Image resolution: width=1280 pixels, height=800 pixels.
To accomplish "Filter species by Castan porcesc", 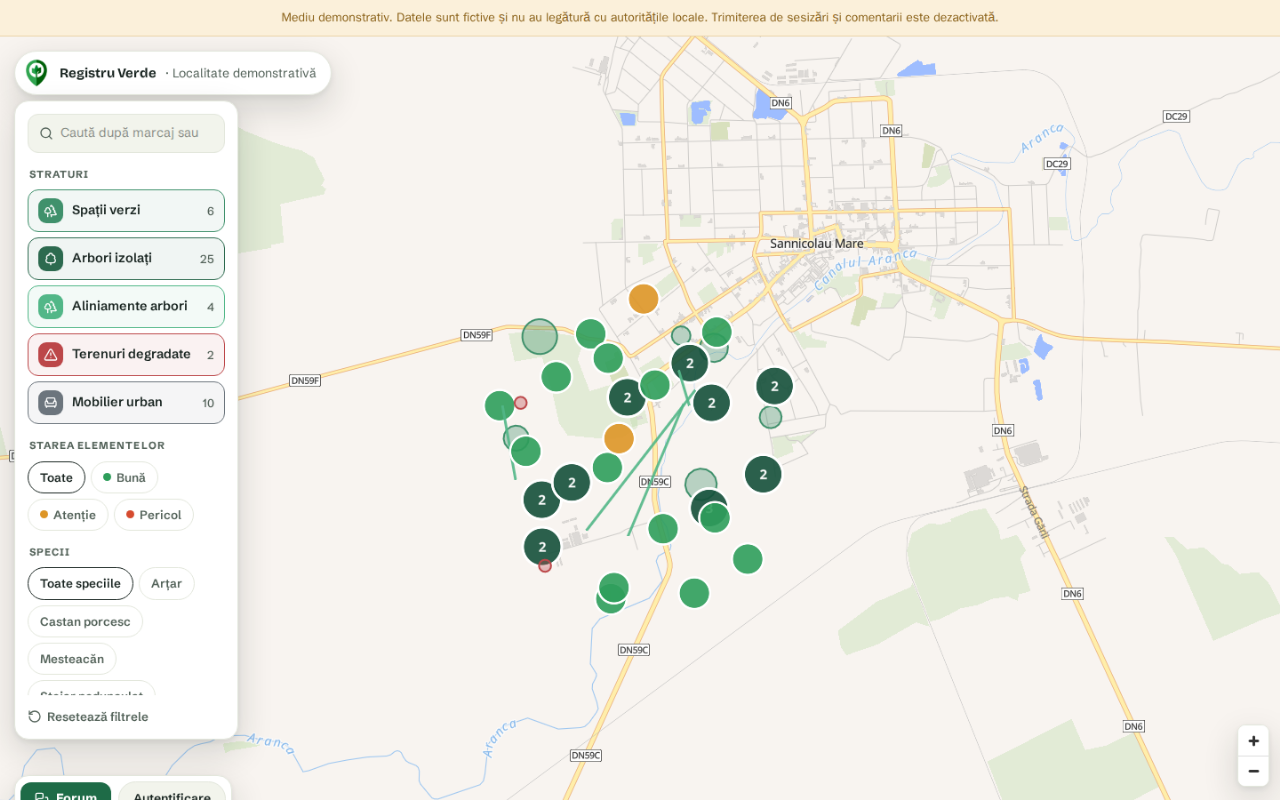I will [x=85, y=622].
